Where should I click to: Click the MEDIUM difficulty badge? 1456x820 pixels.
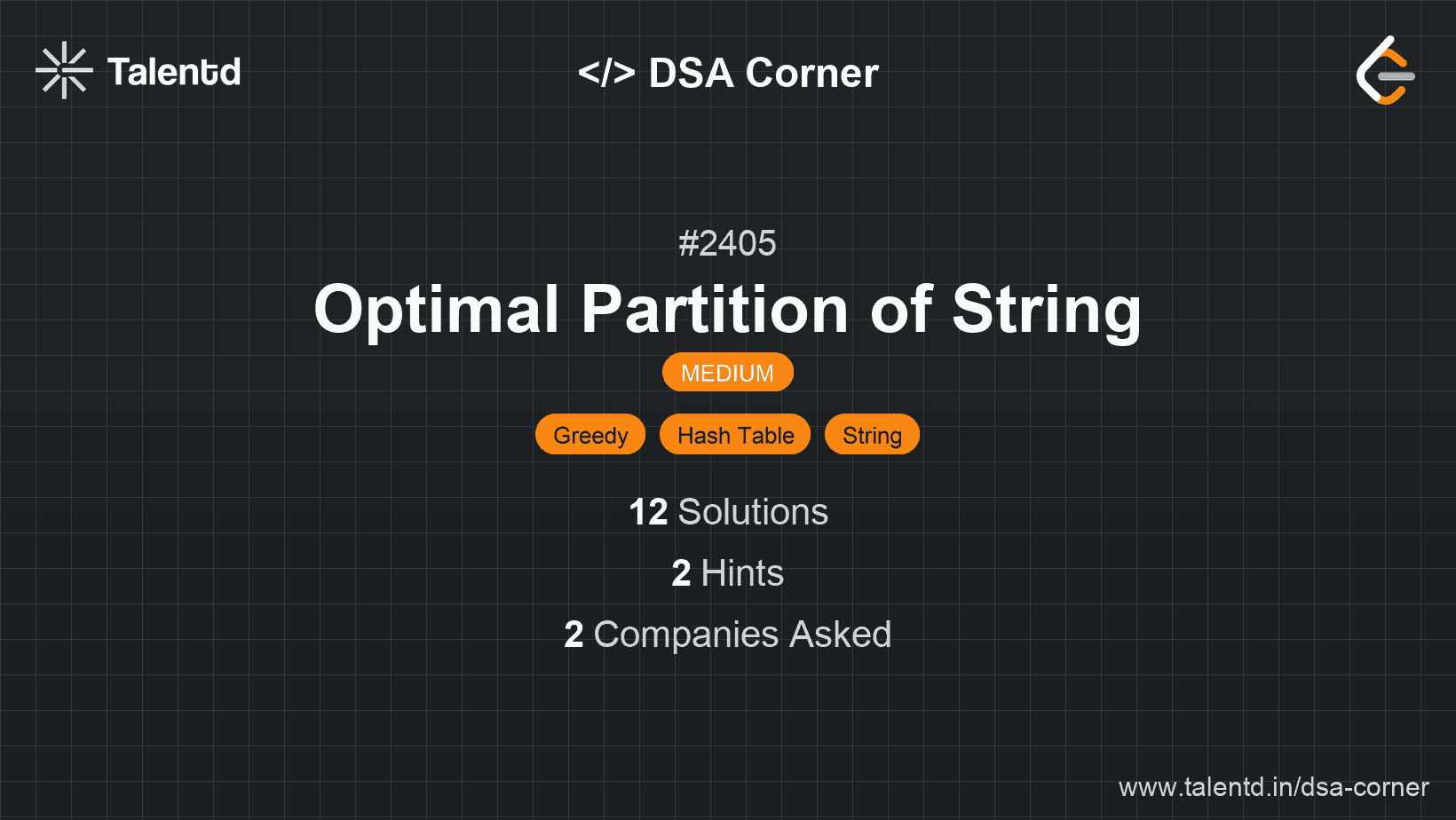(x=727, y=373)
